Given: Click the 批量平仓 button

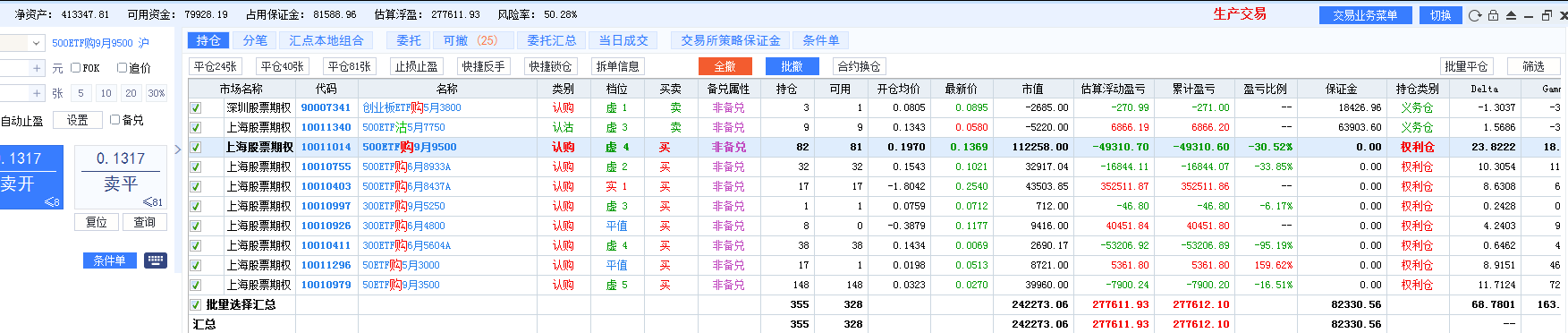Looking at the screenshot, I should 1466,66.
